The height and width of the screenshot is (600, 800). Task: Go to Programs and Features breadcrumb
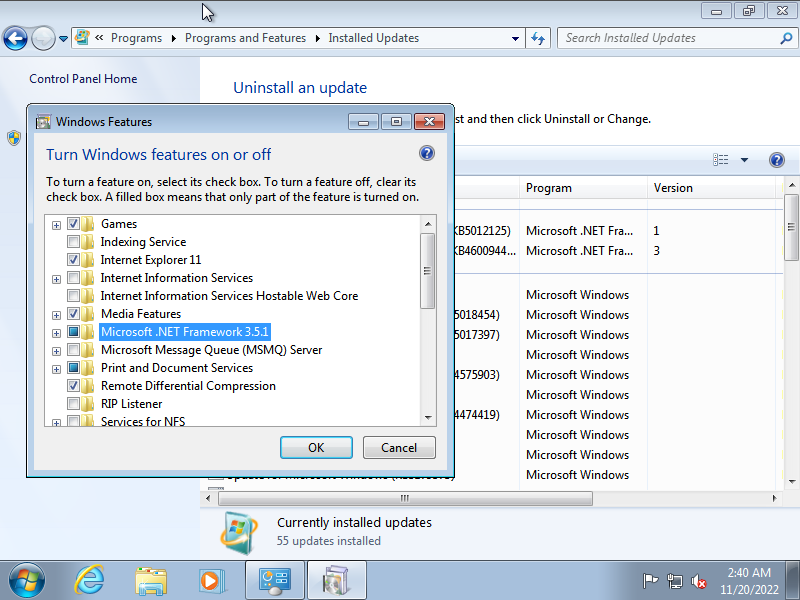[x=245, y=38]
